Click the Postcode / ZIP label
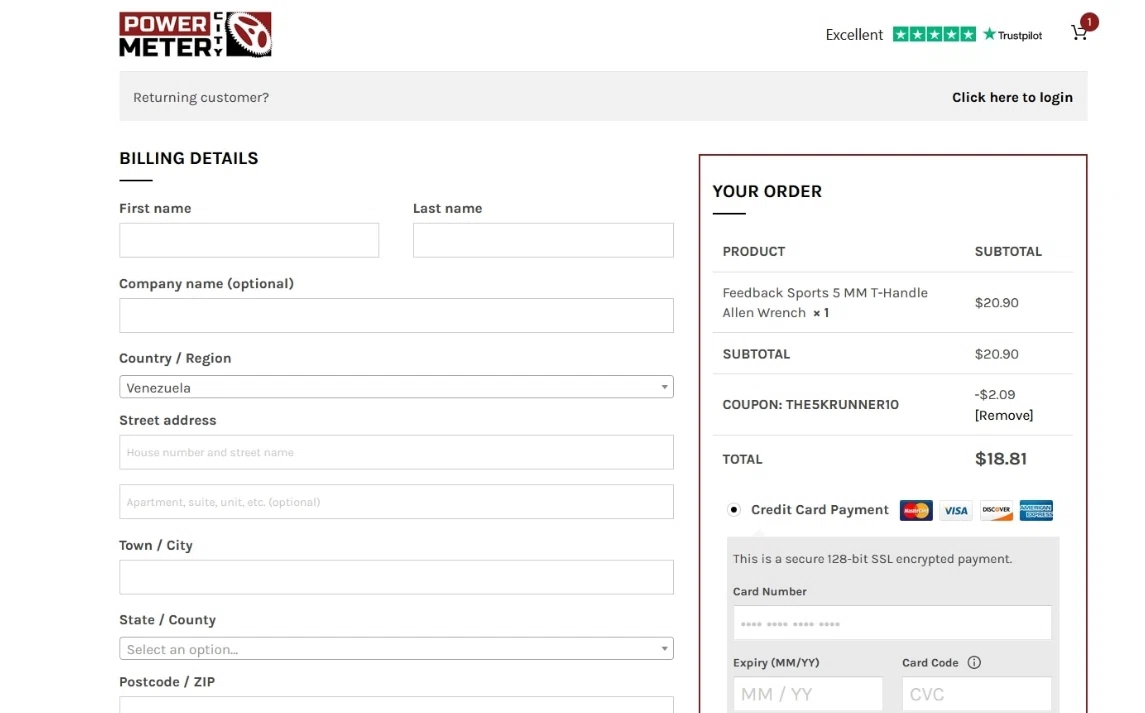Image resolution: width=1145 pixels, height=713 pixels. point(166,682)
